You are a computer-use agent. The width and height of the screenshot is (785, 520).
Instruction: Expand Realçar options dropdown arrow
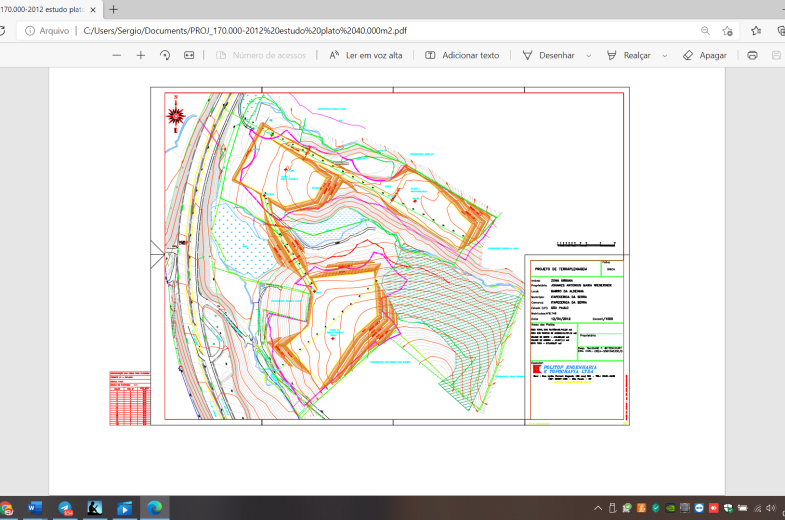point(665,56)
